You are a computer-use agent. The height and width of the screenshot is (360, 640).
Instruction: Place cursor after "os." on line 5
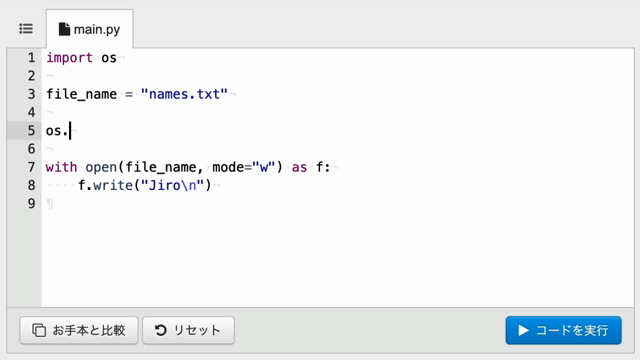pos(70,131)
